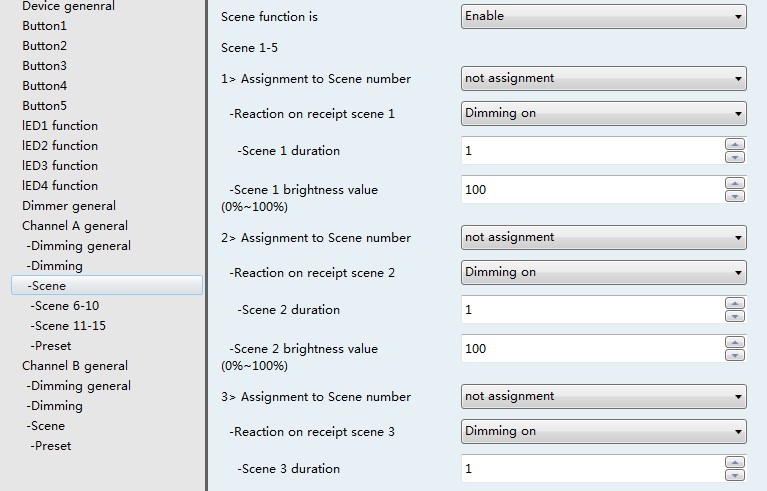Click the Scene 1 brightness value field
Screen dimensions: 767x491
point(590,190)
